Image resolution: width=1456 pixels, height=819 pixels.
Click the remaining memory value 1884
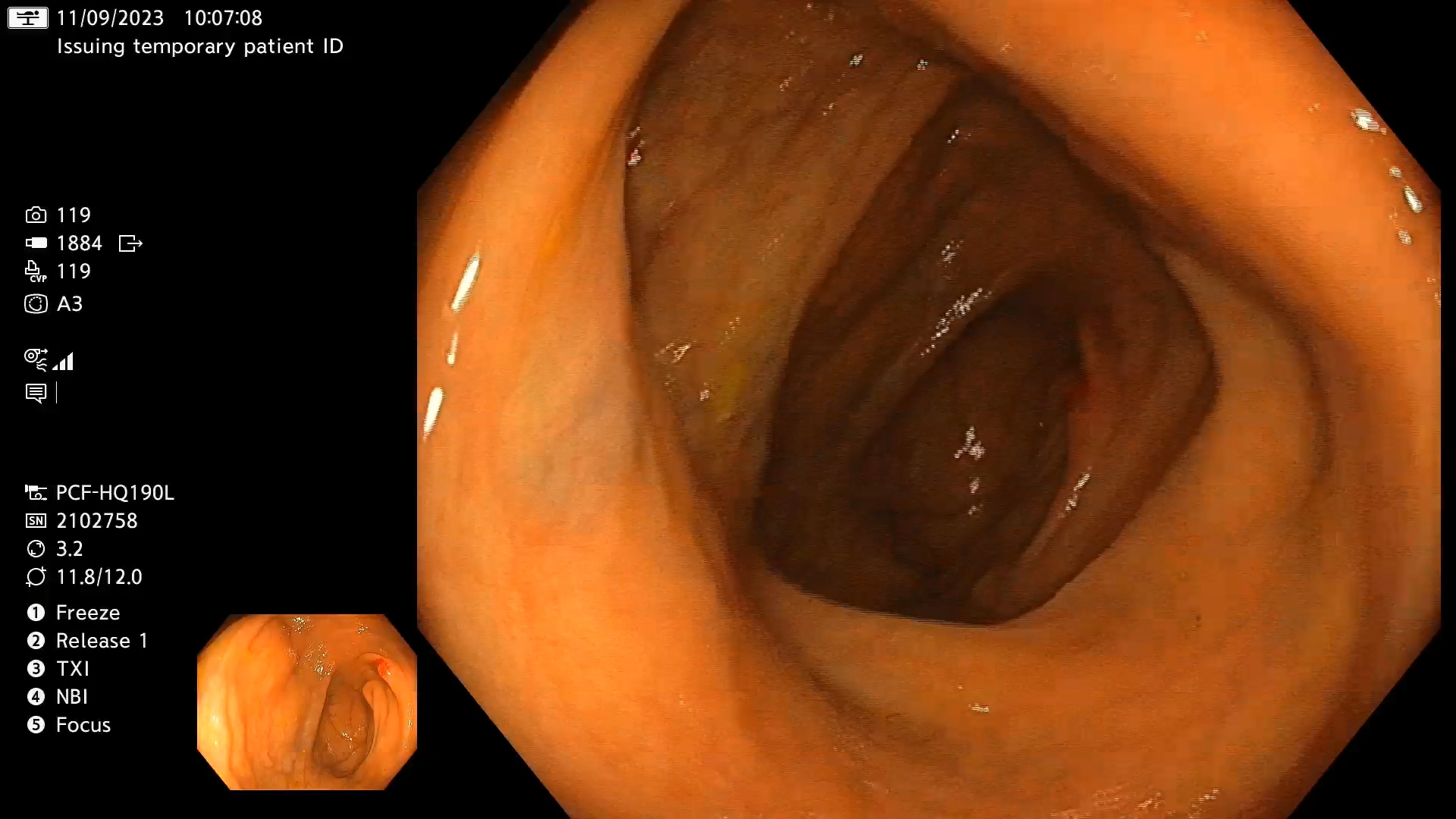[79, 243]
